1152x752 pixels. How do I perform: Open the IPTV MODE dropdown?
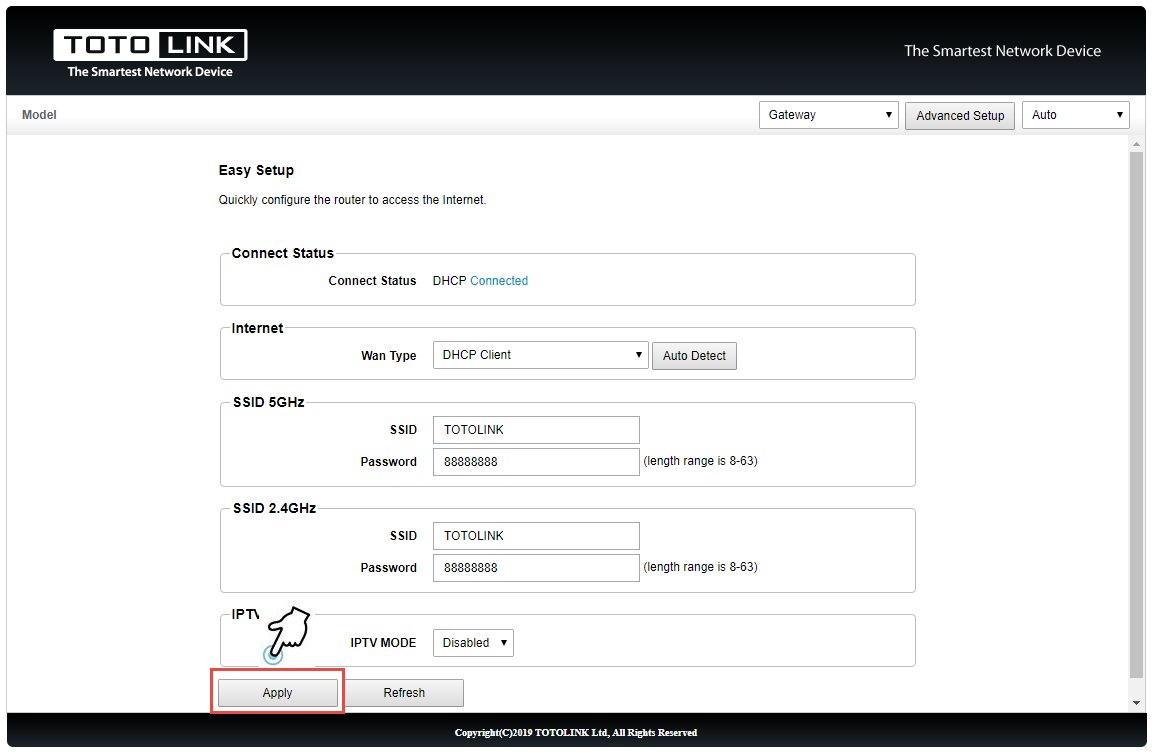click(472, 643)
